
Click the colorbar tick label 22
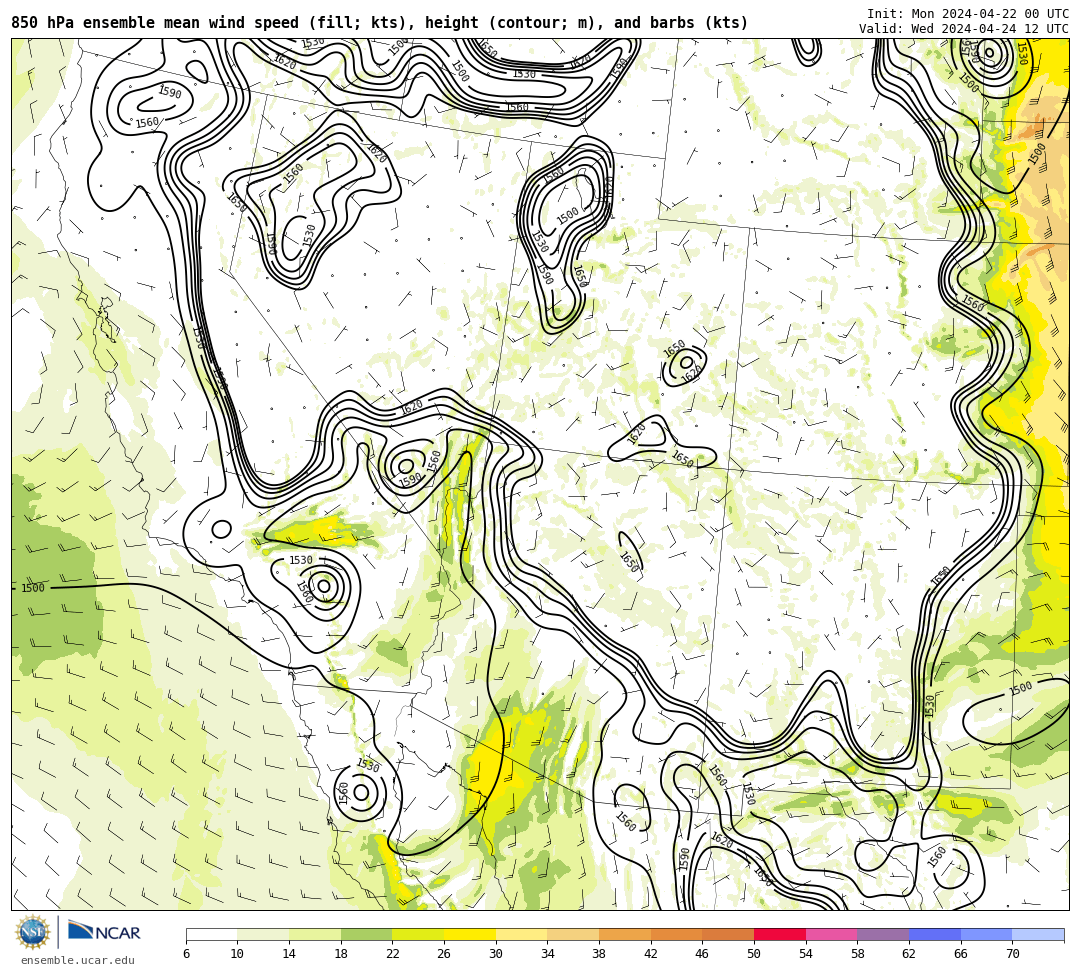point(393,954)
